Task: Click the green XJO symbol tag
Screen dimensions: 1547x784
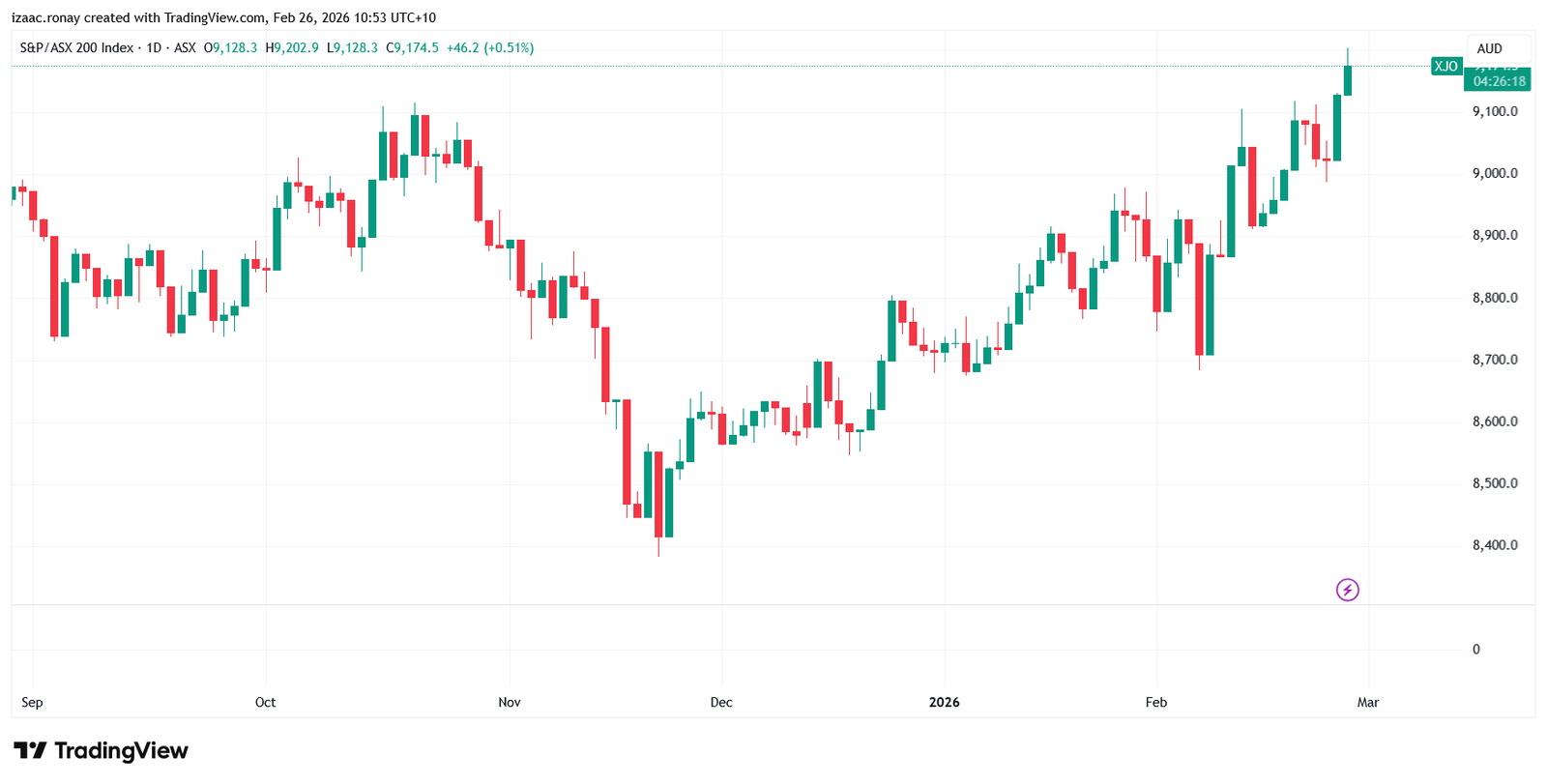Action: (1445, 67)
